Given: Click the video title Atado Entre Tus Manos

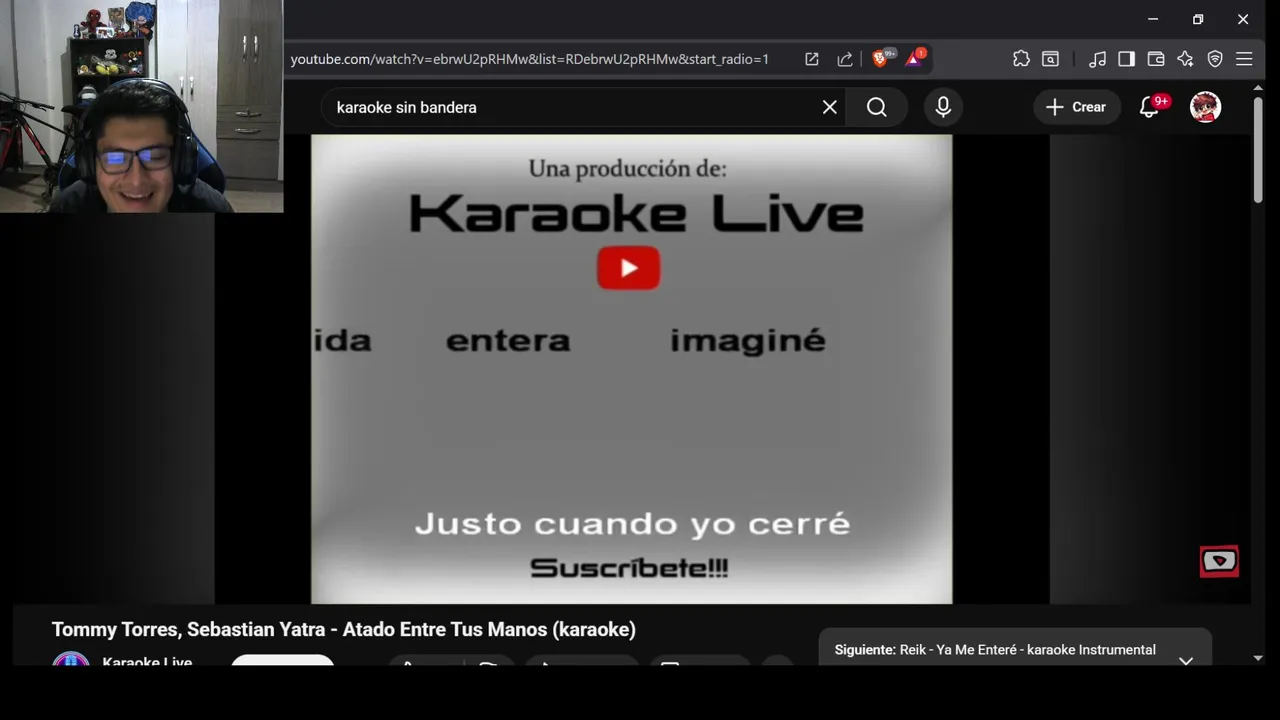Looking at the screenshot, I should [344, 629].
